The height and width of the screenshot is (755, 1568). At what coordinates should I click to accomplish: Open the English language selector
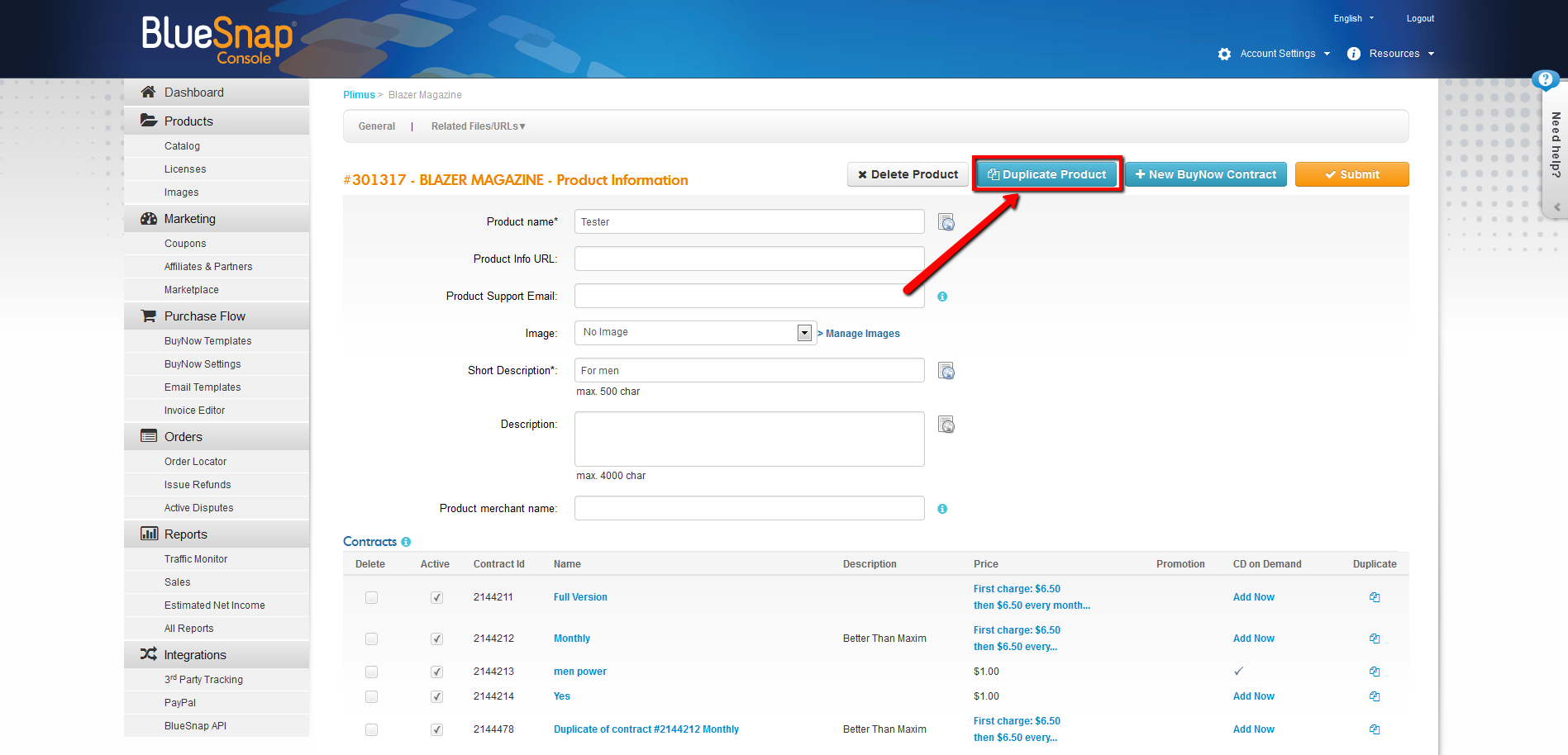(x=1353, y=18)
